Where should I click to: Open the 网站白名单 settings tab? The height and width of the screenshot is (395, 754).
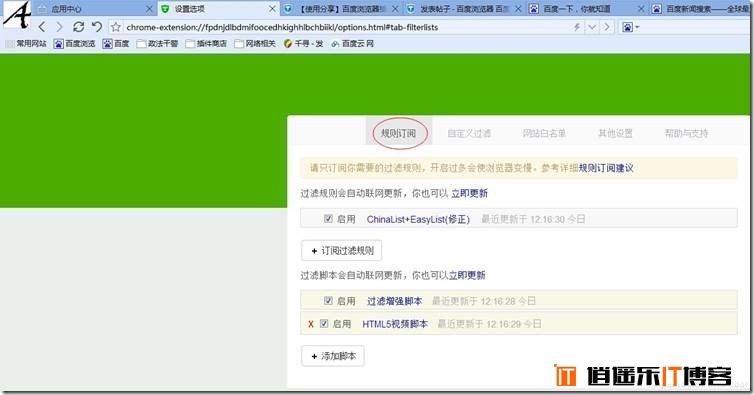[x=544, y=133]
